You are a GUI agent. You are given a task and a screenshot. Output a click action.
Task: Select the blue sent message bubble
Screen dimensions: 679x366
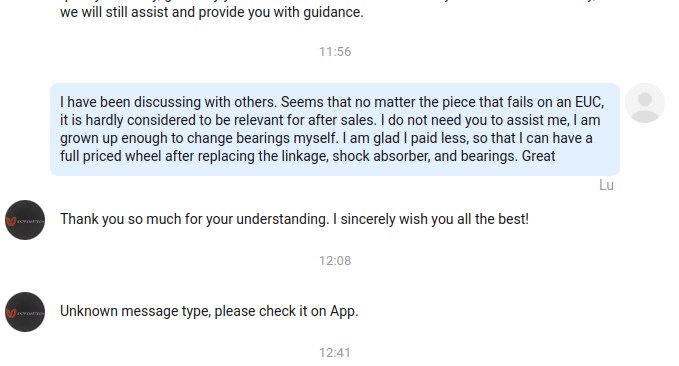tap(335, 129)
